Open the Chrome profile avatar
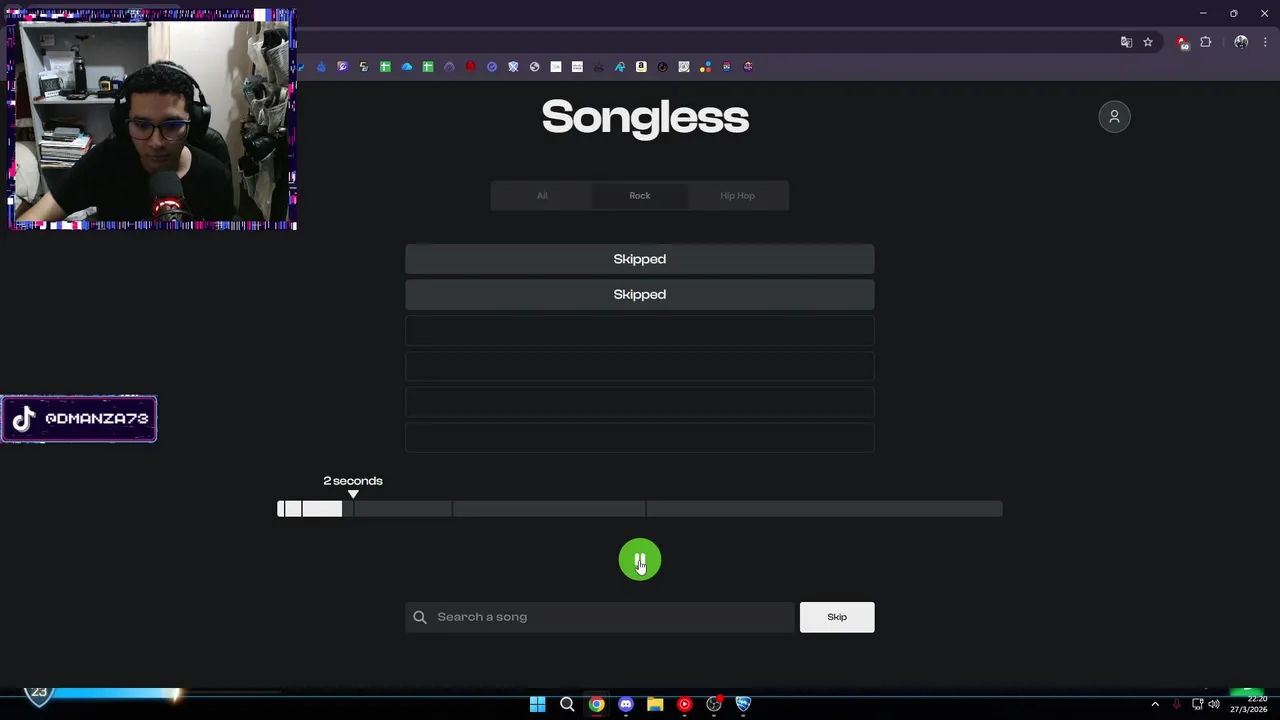 [1241, 42]
